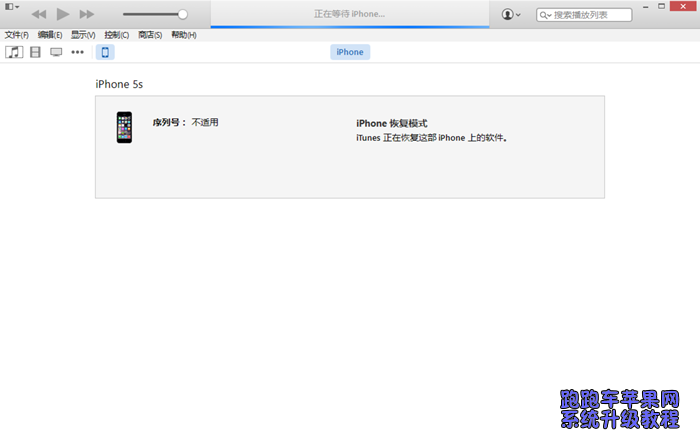Open the 显示(V) menu
Image resolution: width=700 pixels, height=444 pixels.
[83, 35]
